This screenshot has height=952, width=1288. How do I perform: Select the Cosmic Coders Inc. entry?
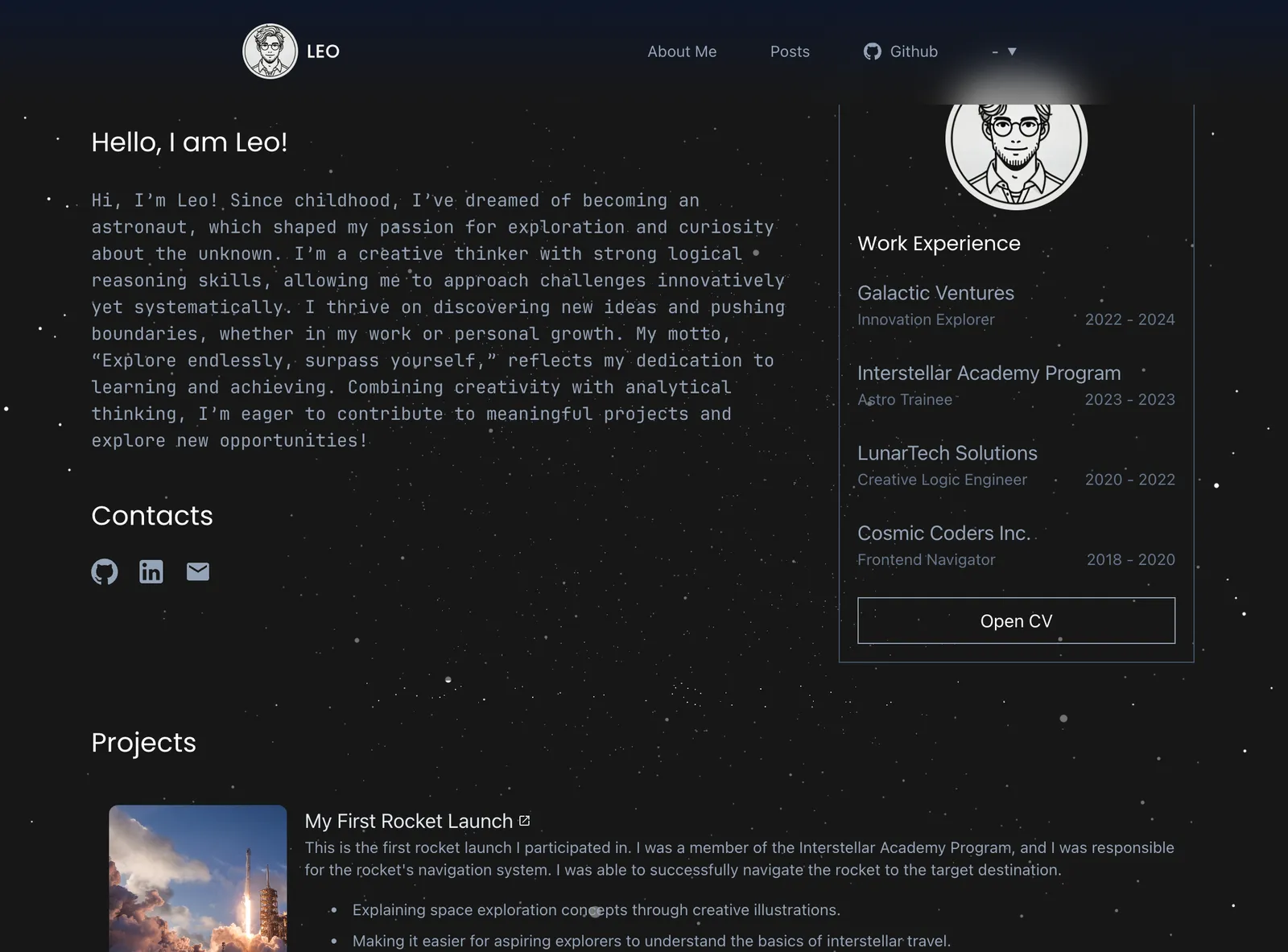[x=943, y=533]
